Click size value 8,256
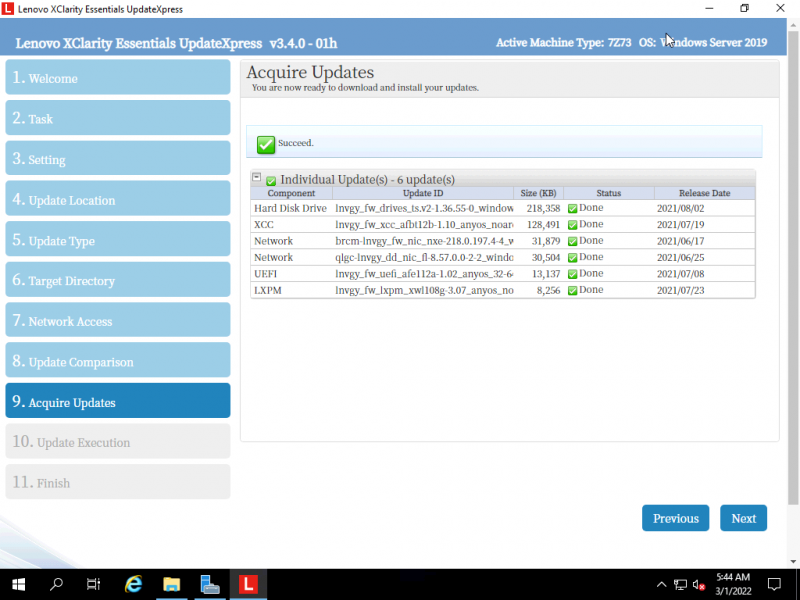This screenshot has height=600, width=800. pyautogui.click(x=548, y=290)
